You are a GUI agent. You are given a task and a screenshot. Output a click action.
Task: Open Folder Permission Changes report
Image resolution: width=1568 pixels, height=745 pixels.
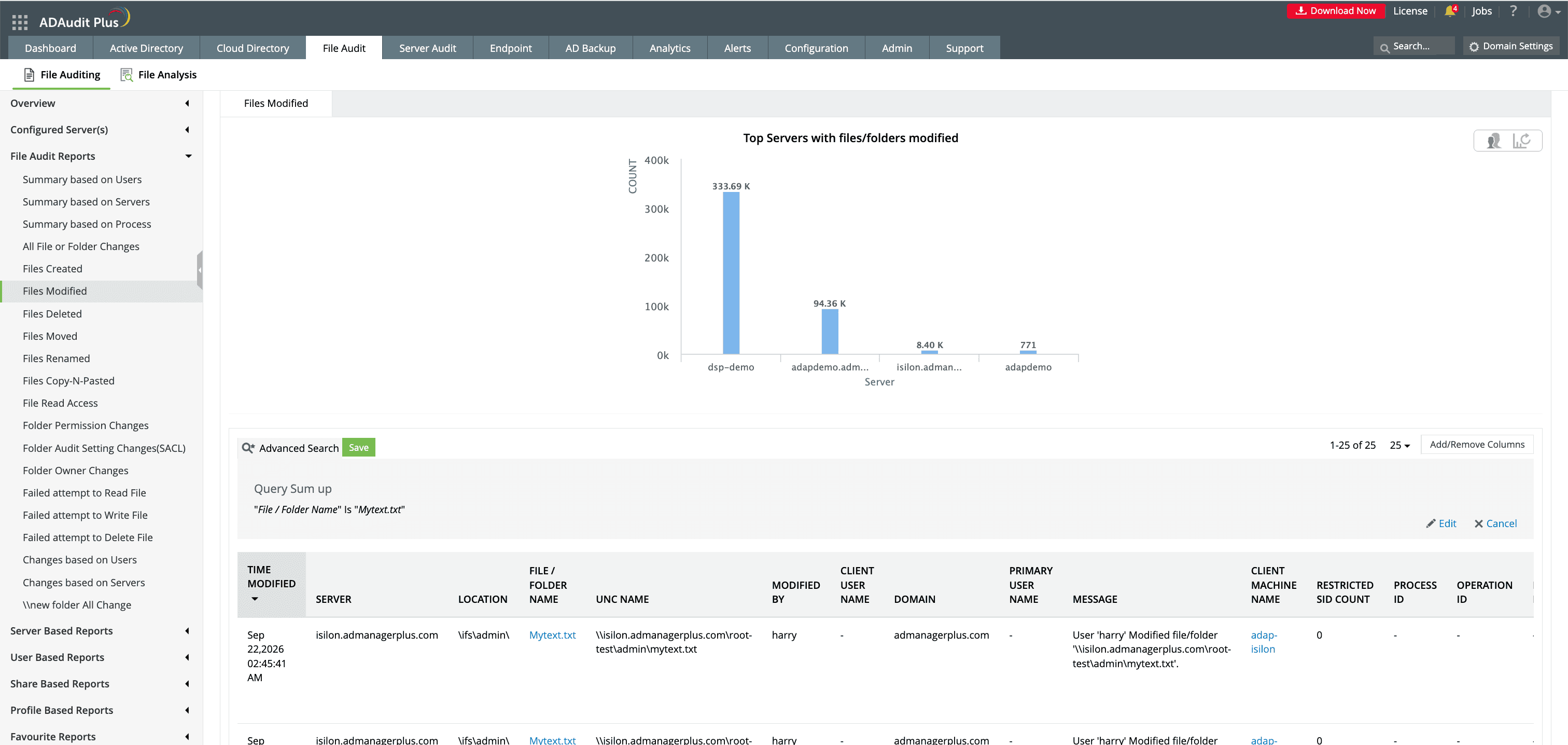click(x=85, y=426)
